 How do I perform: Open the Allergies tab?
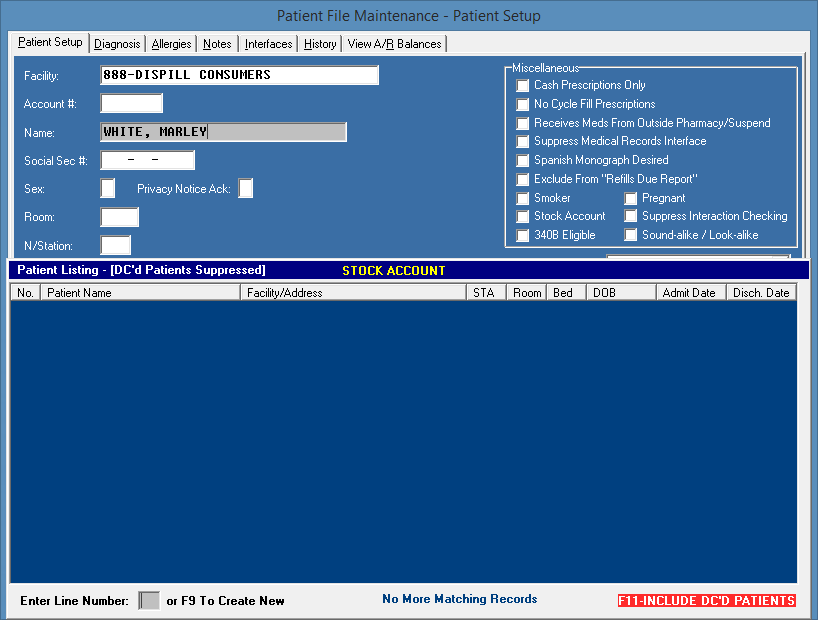coord(171,43)
